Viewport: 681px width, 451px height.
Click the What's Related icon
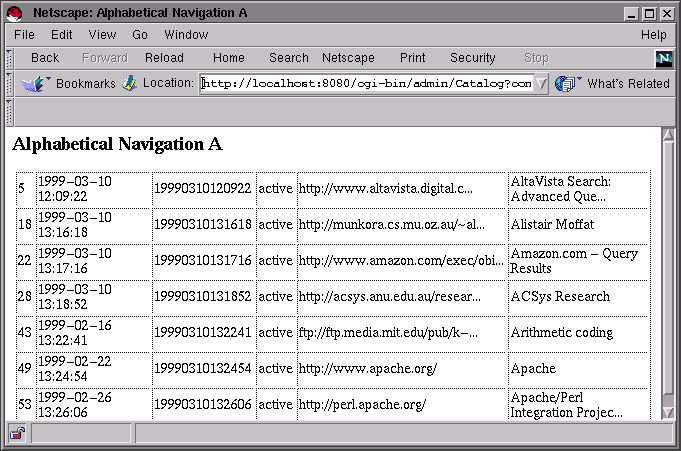coord(567,84)
